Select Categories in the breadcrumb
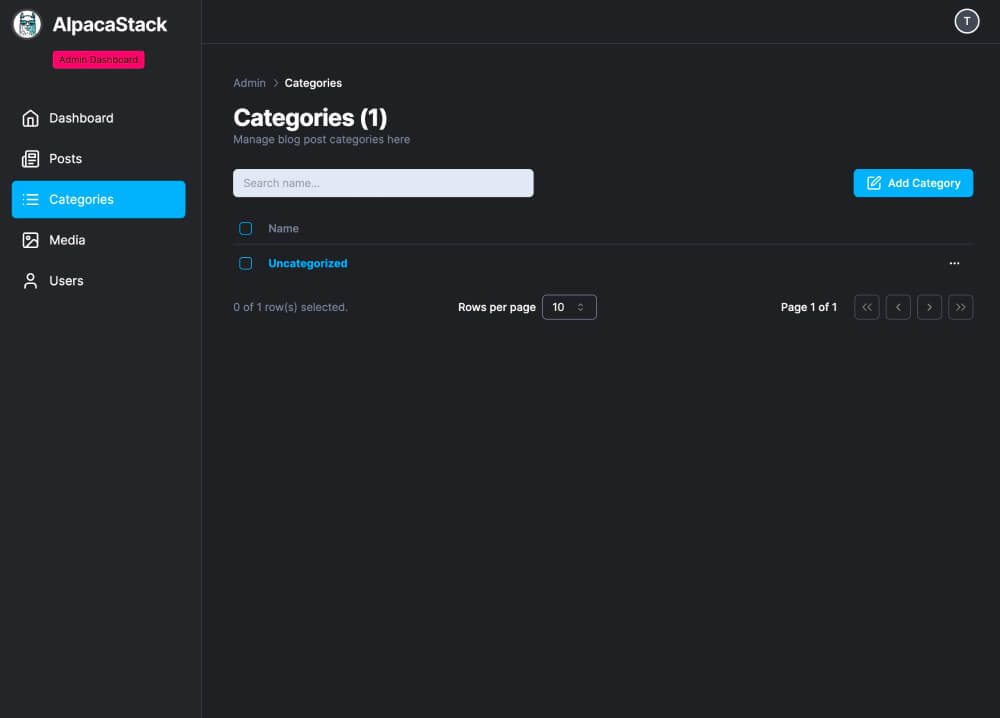The width and height of the screenshot is (1000, 718). tap(313, 83)
